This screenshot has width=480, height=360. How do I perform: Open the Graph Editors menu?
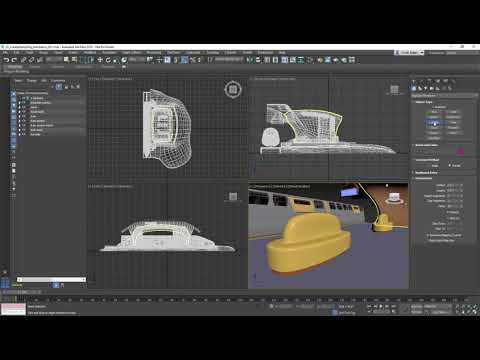(x=131, y=53)
